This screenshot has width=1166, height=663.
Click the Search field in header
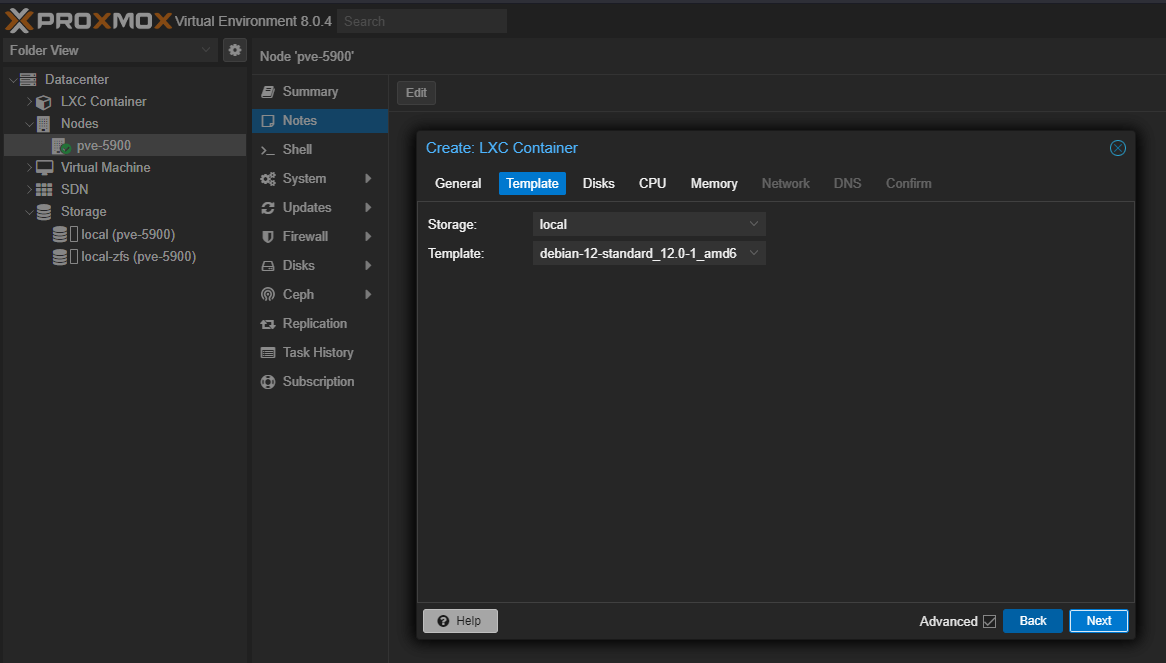422,21
